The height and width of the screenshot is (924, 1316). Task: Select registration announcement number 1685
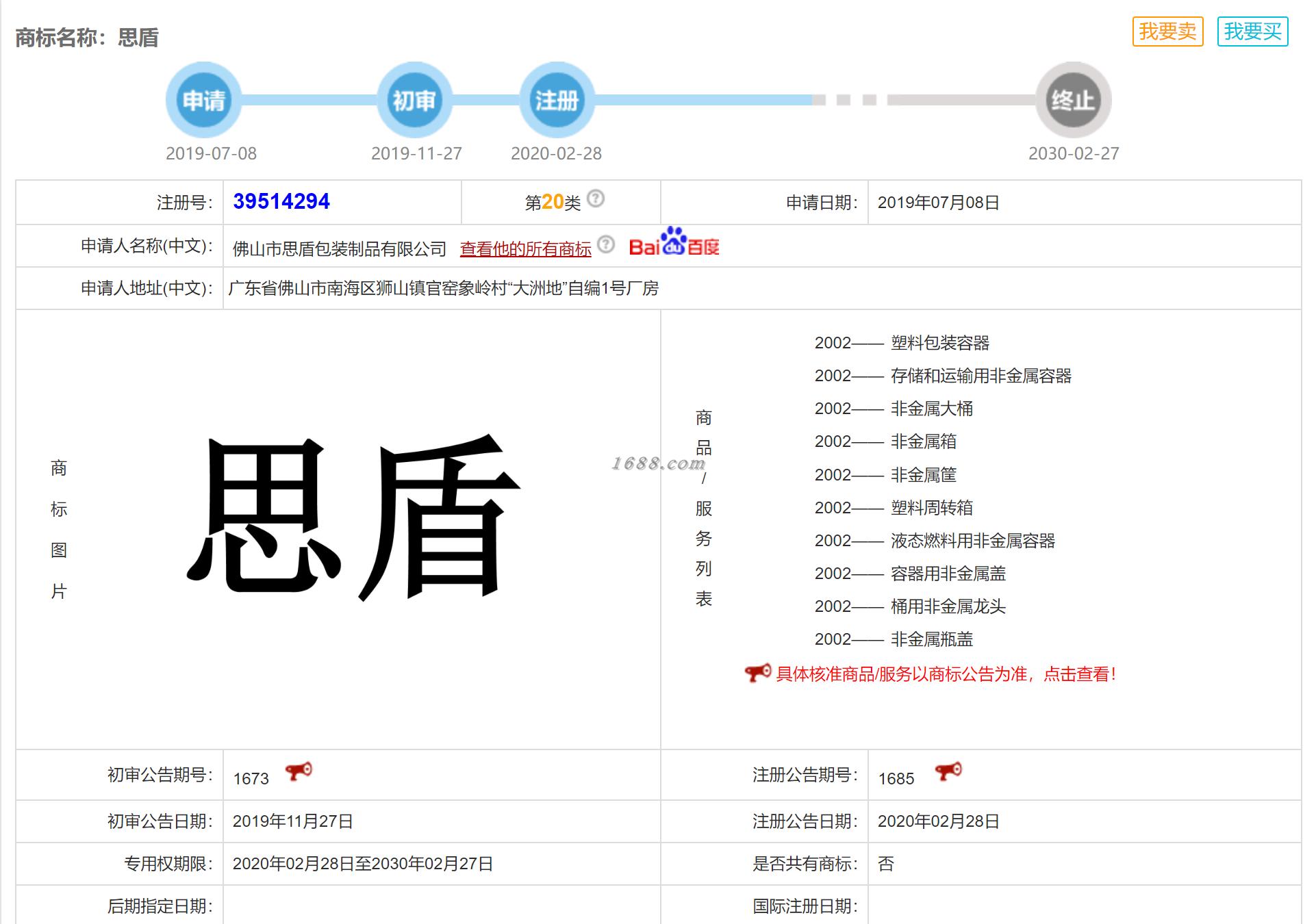point(896,779)
